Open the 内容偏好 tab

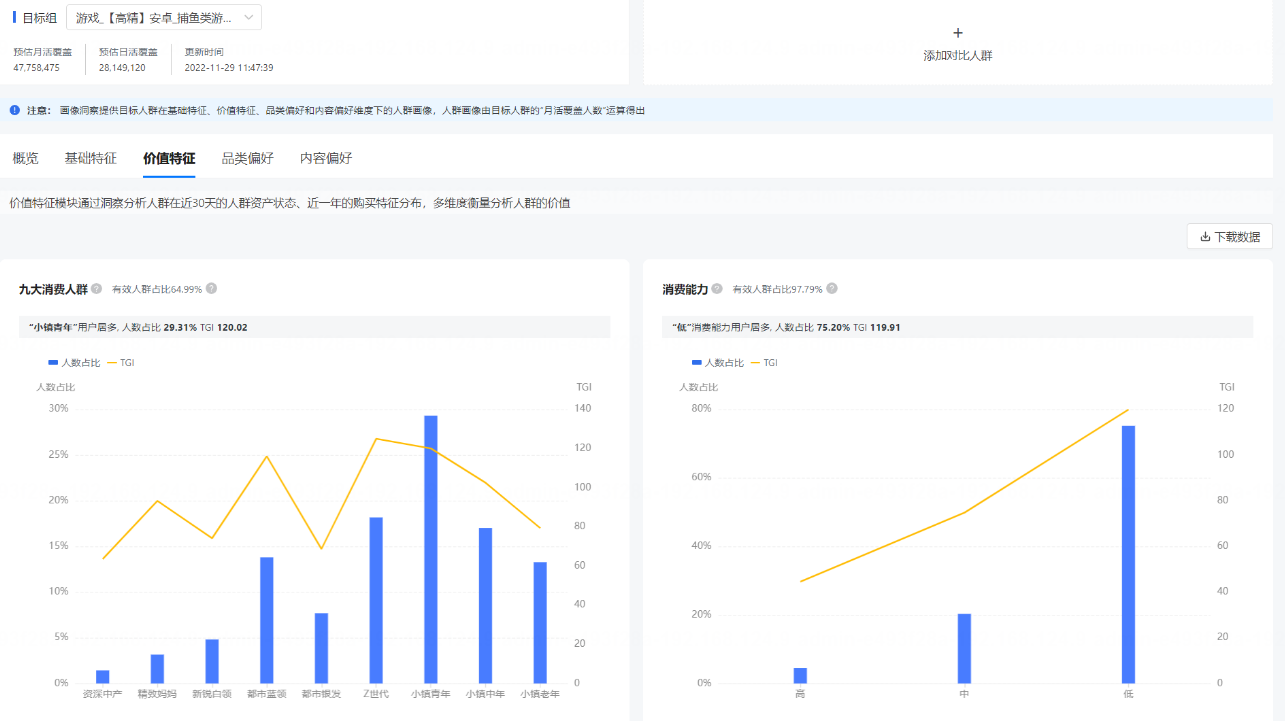pos(325,158)
